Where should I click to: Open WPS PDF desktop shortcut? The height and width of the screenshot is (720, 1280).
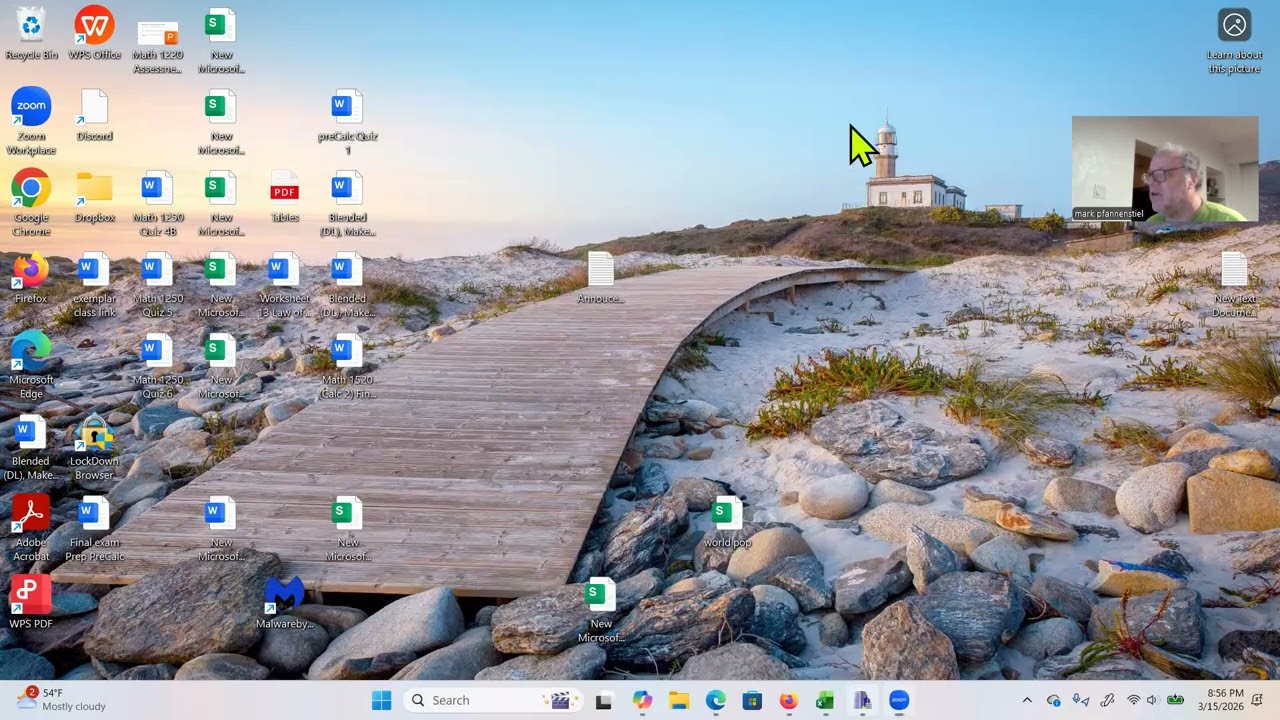click(x=31, y=603)
